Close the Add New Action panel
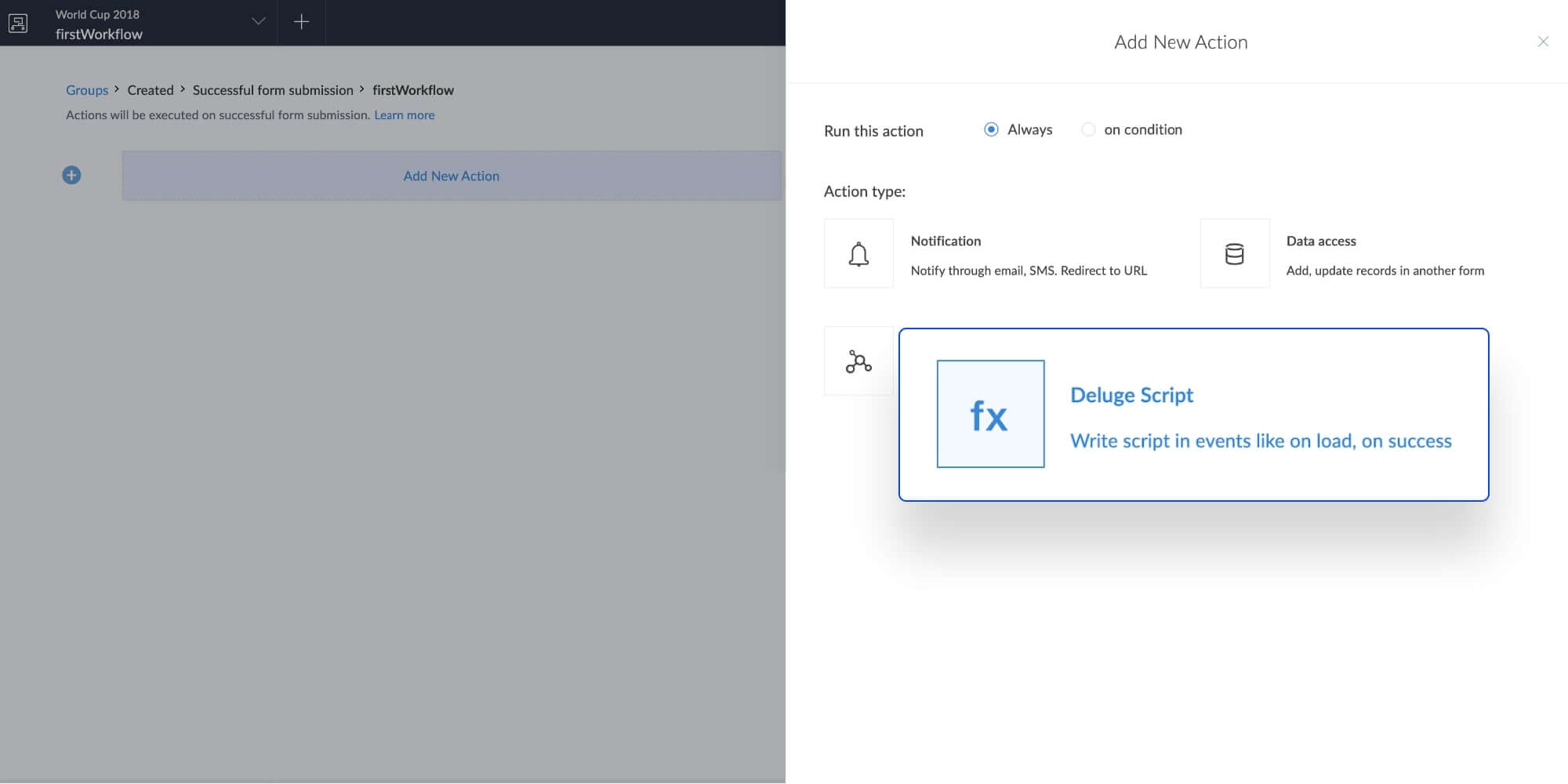Screen dimensions: 1568x784 1542,42
